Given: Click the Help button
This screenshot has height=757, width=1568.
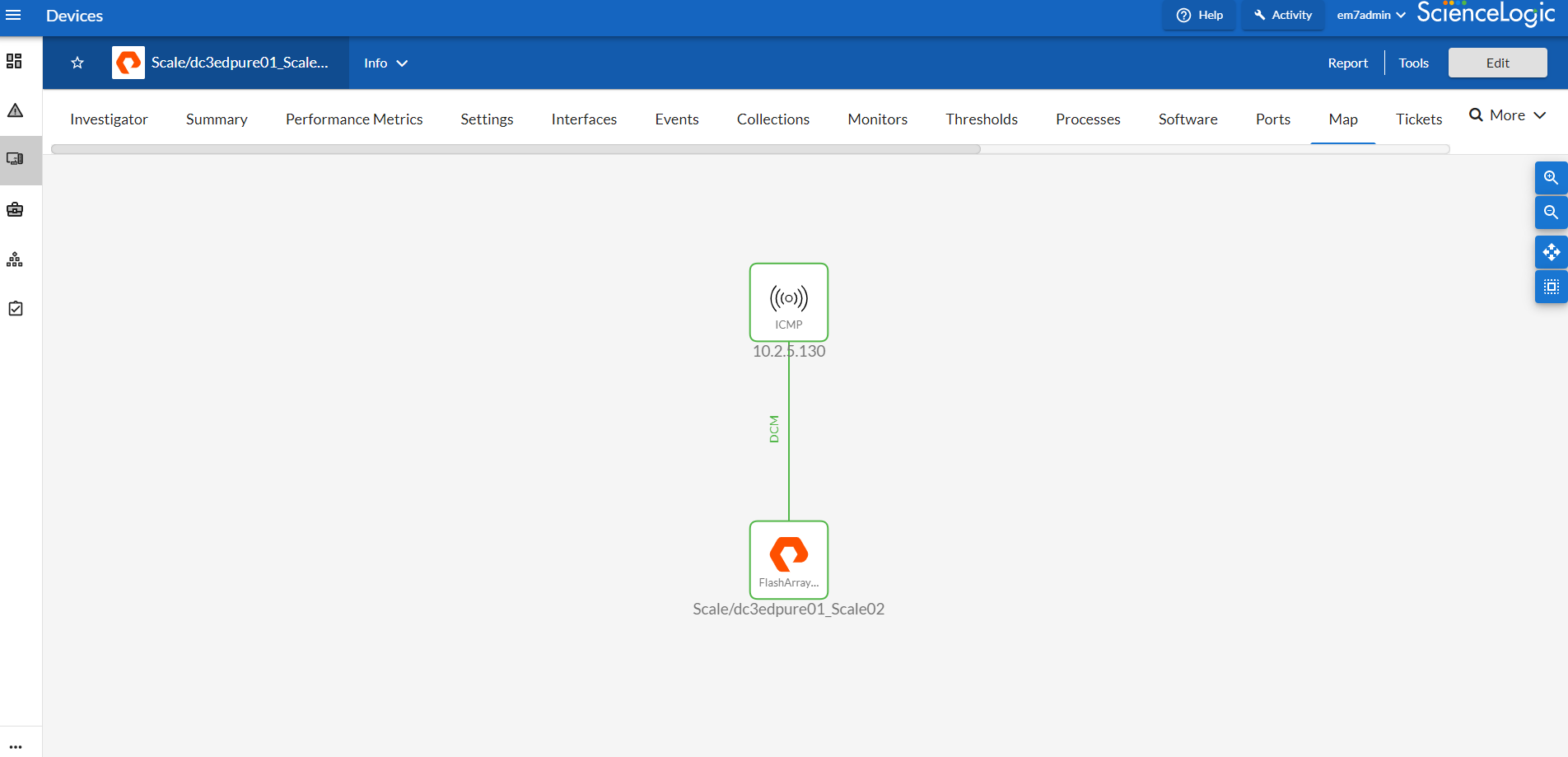Looking at the screenshot, I should pyautogui.click(x=1199, y=15).
